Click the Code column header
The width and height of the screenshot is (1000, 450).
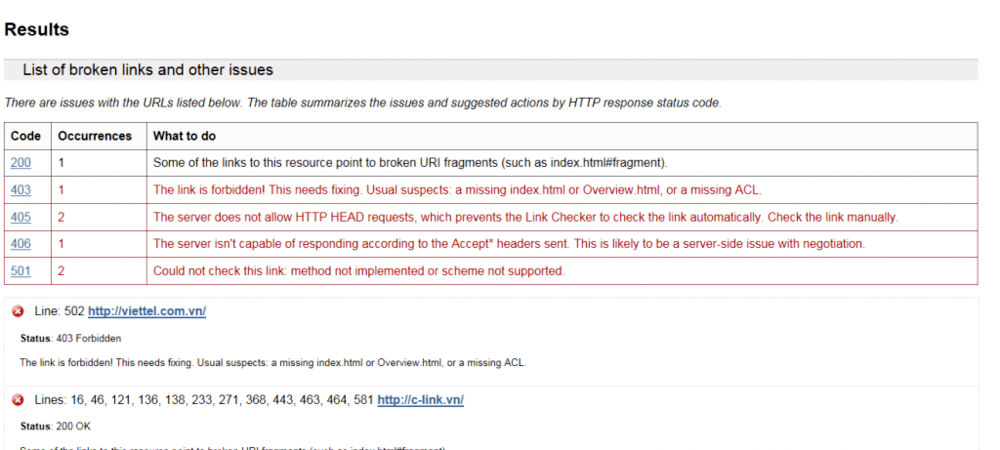point(26,136)
